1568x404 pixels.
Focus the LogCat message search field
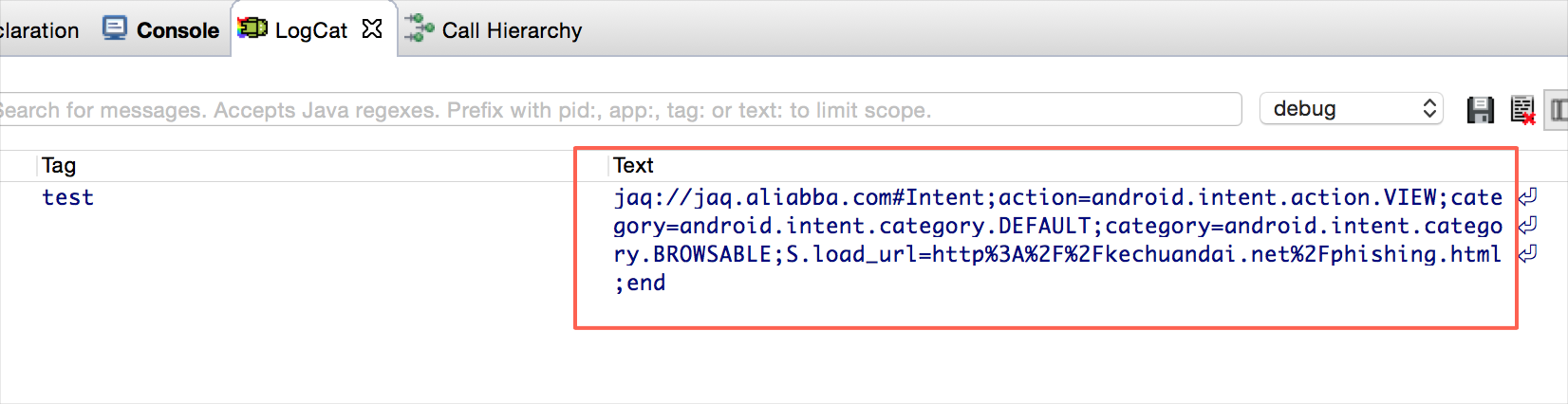pos(617,110)
